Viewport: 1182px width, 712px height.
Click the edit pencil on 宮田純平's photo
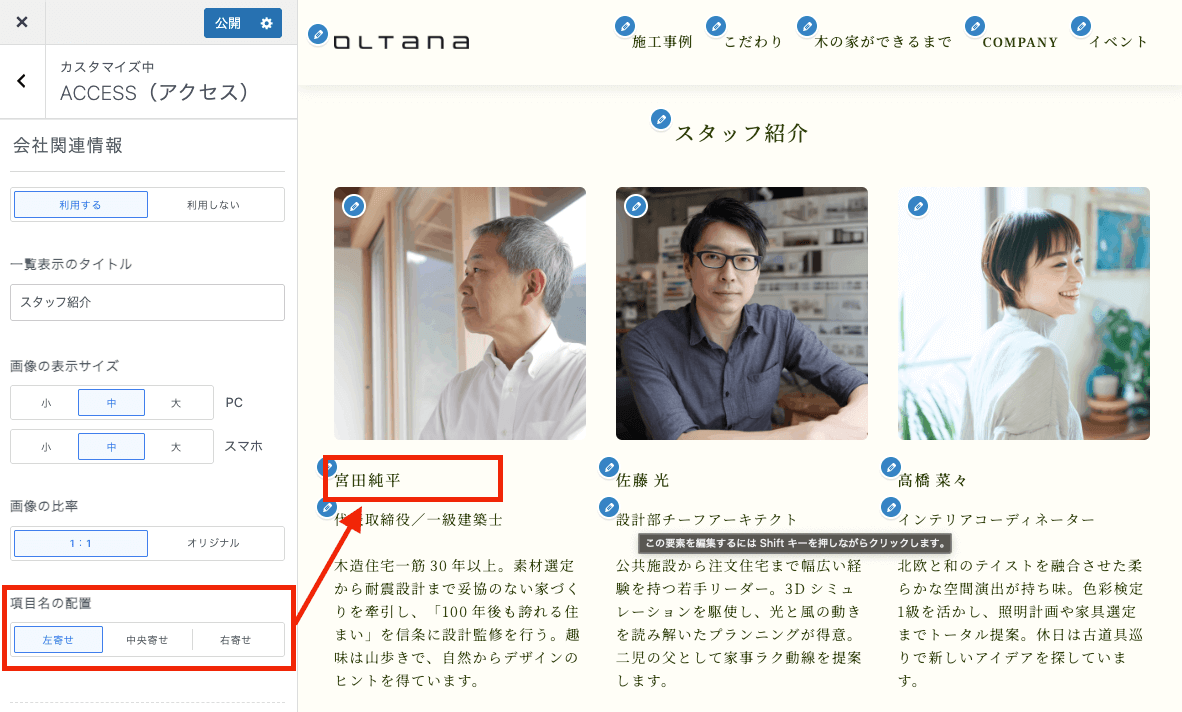(354, 206)
